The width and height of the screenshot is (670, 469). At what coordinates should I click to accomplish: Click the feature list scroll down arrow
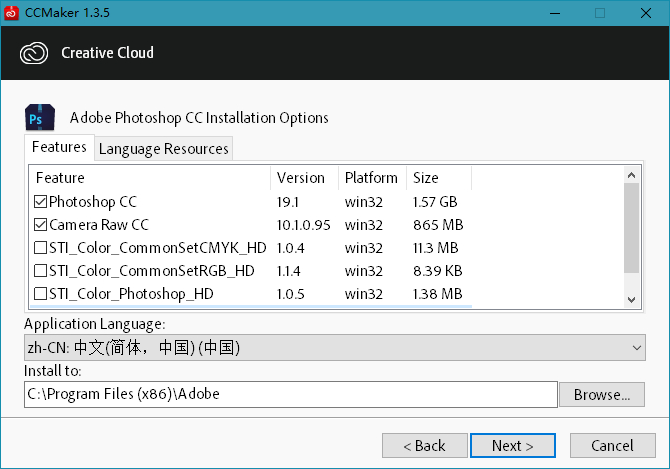(632, 299)
